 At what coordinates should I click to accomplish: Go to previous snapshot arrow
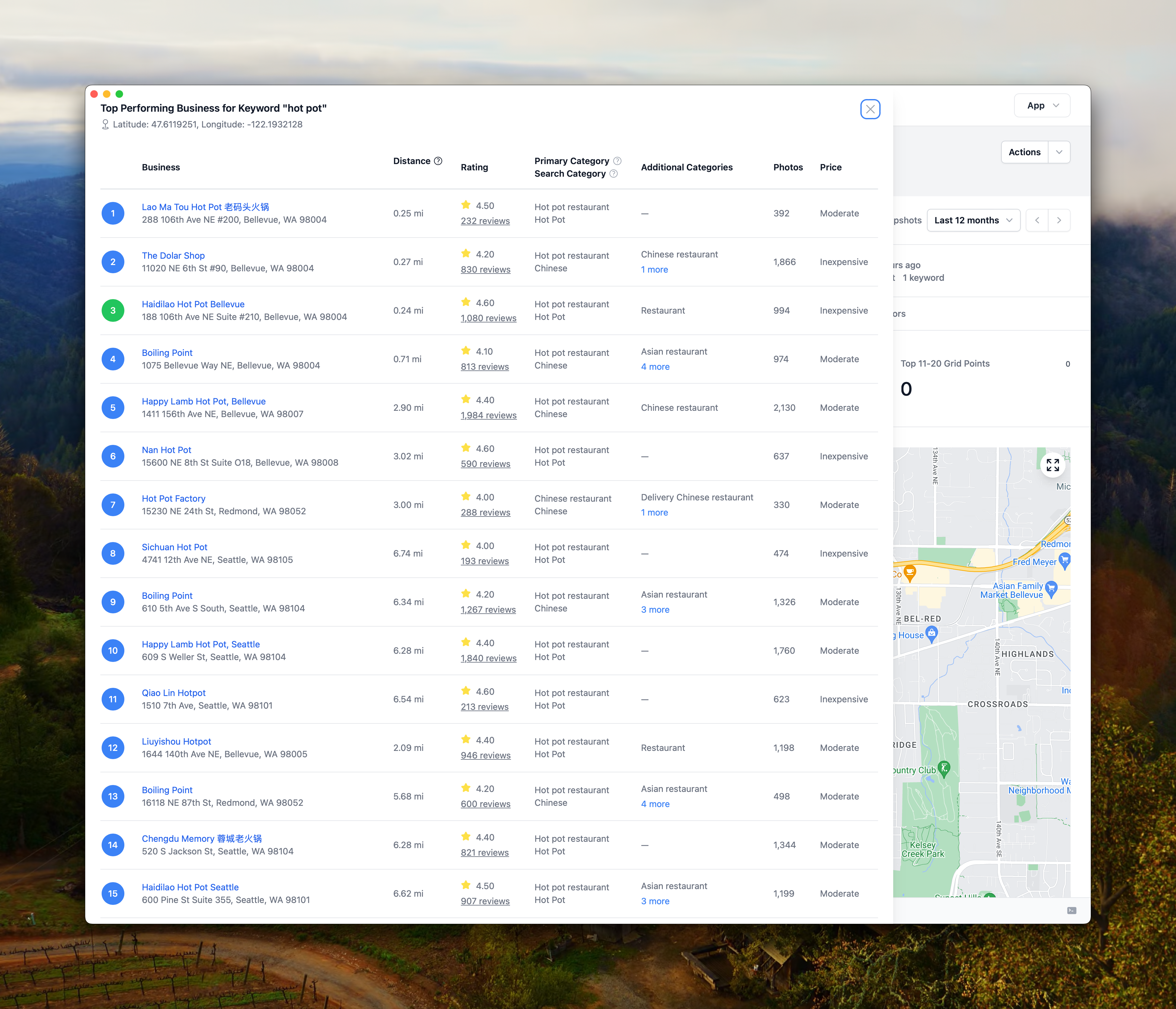[x=1037, y=220]
